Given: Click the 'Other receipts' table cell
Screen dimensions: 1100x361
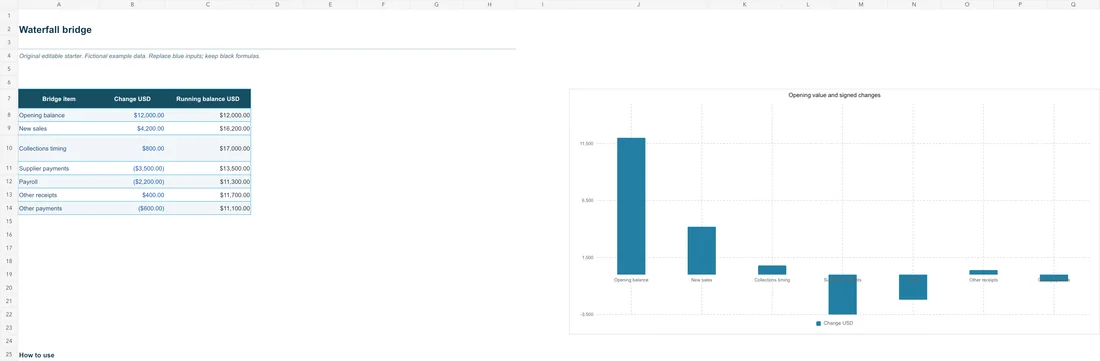Looking at the screenshot, I should (59, 195).
